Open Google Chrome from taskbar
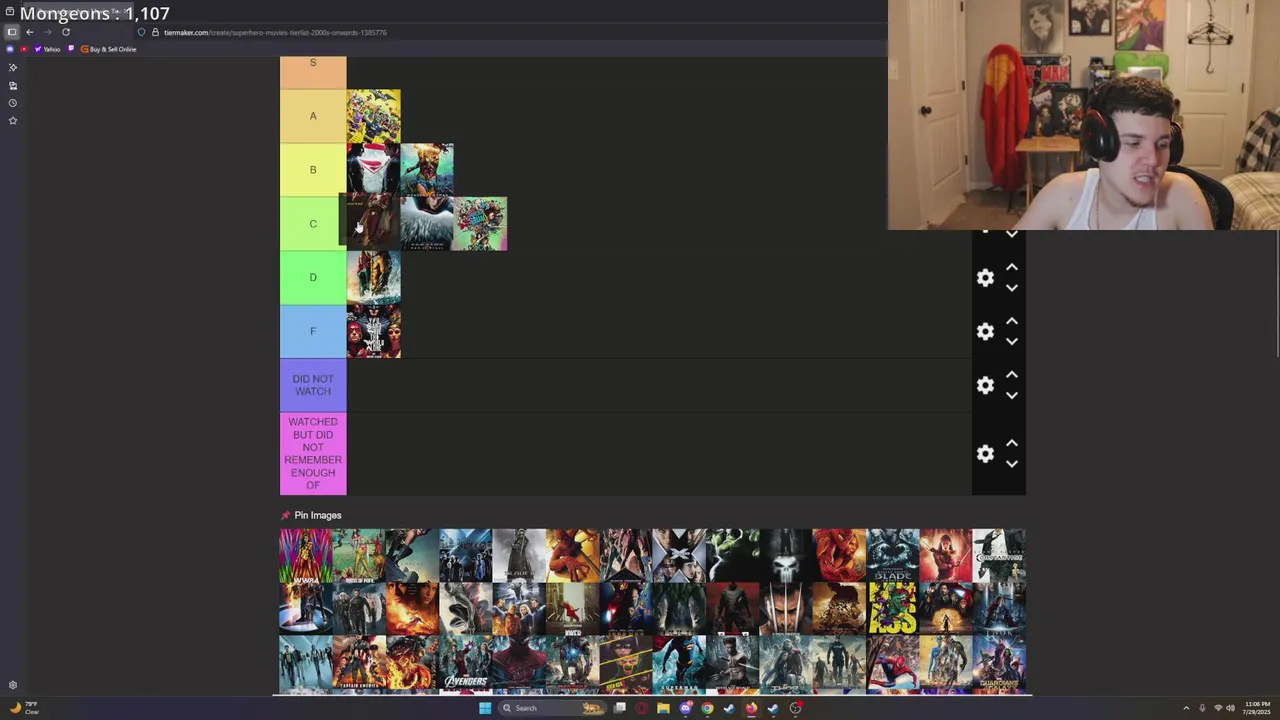1280x720 pixels. point(707,708)
